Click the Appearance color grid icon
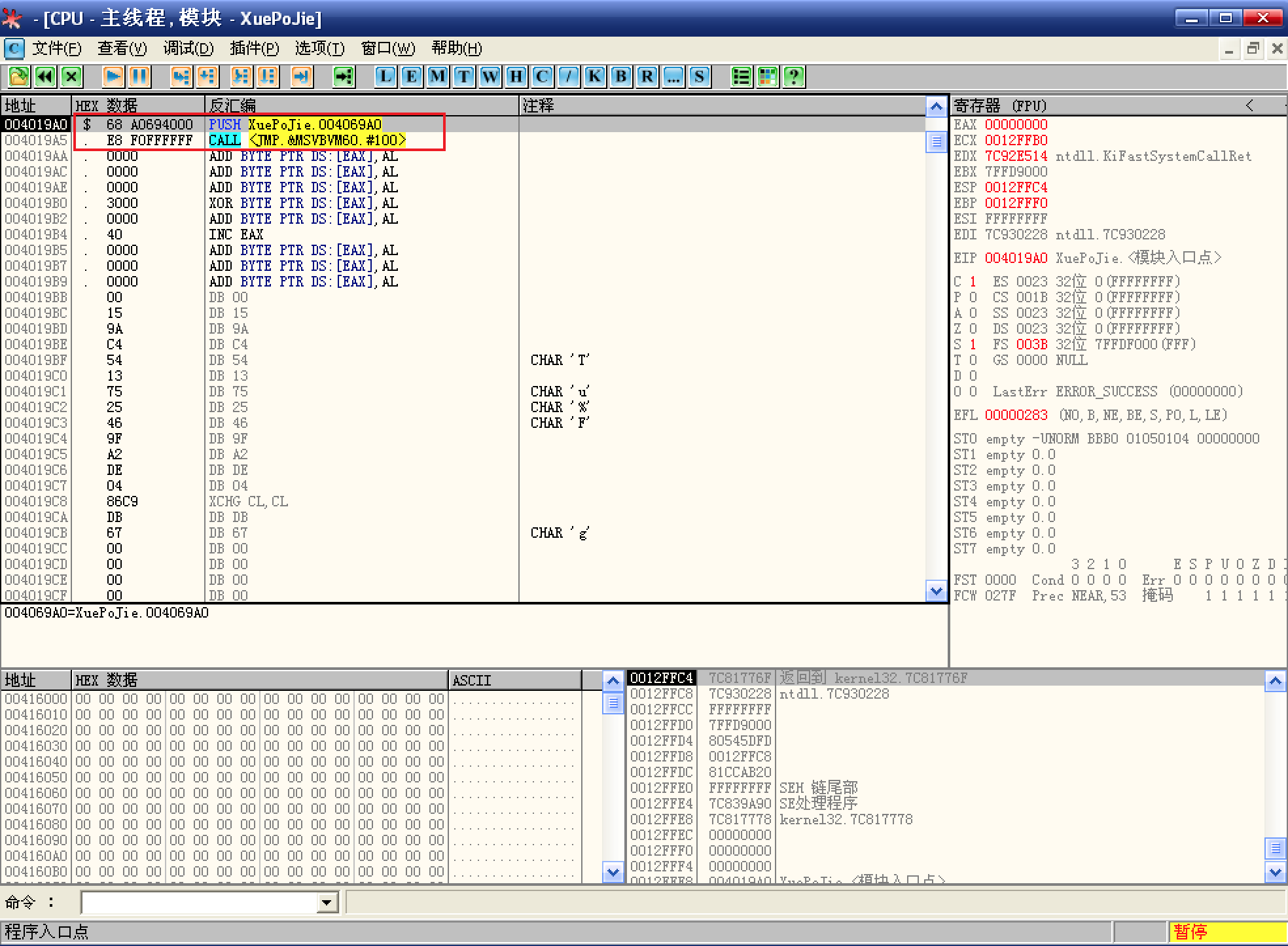 pos(767,77)
